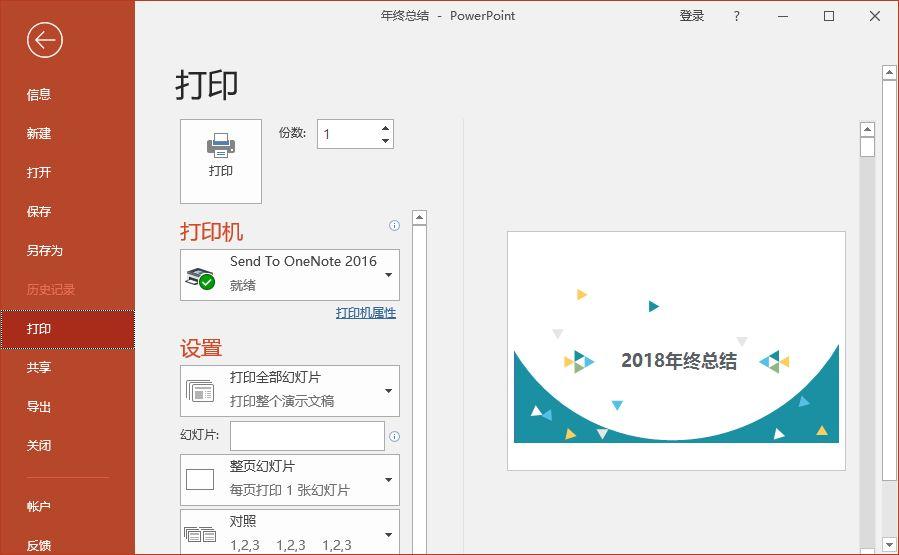Select the highlighted 打印 sidebar item

(68, 329)
